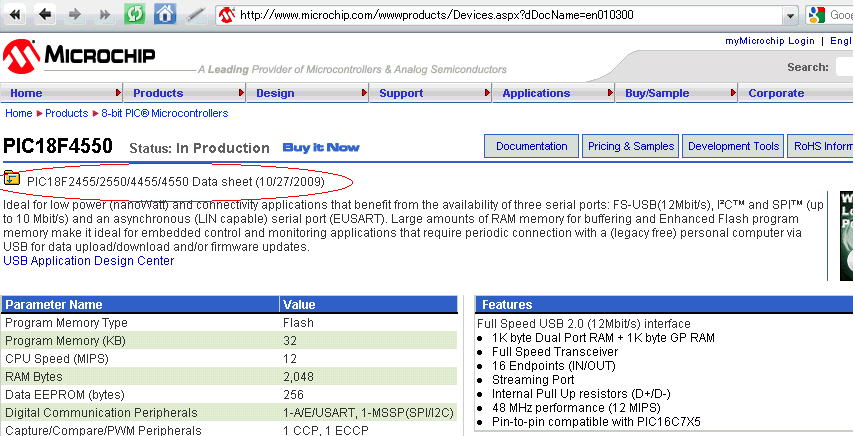Click the 48 MHz performance (12 MIPS) item
855x436 pixels.
coord(576,408)
